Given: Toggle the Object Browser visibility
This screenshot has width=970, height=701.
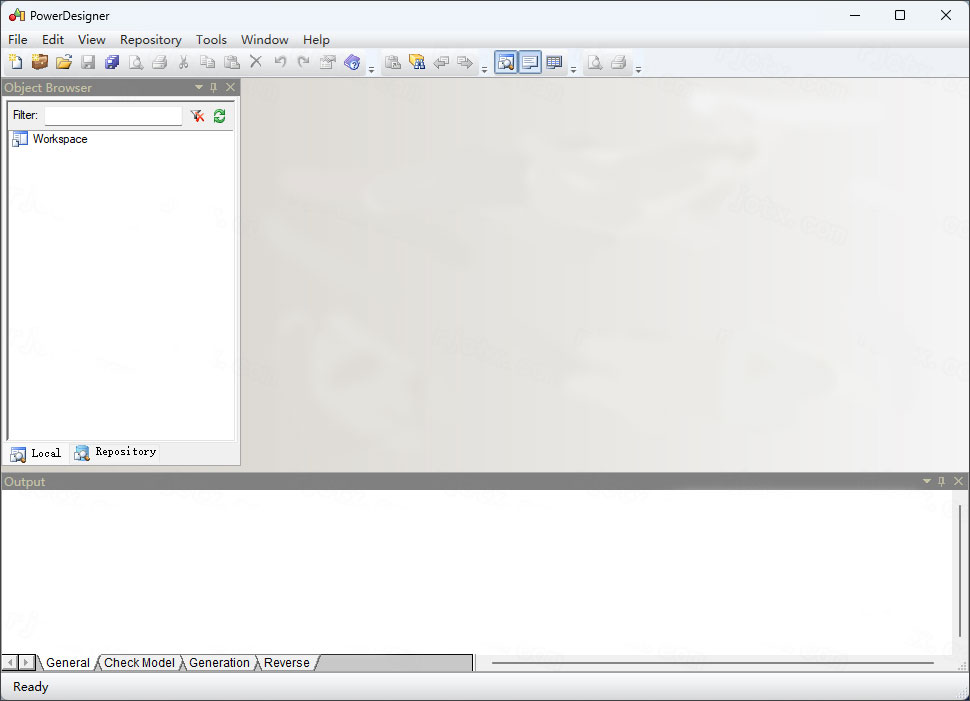Looking at the screenshot, I should 507,62.
